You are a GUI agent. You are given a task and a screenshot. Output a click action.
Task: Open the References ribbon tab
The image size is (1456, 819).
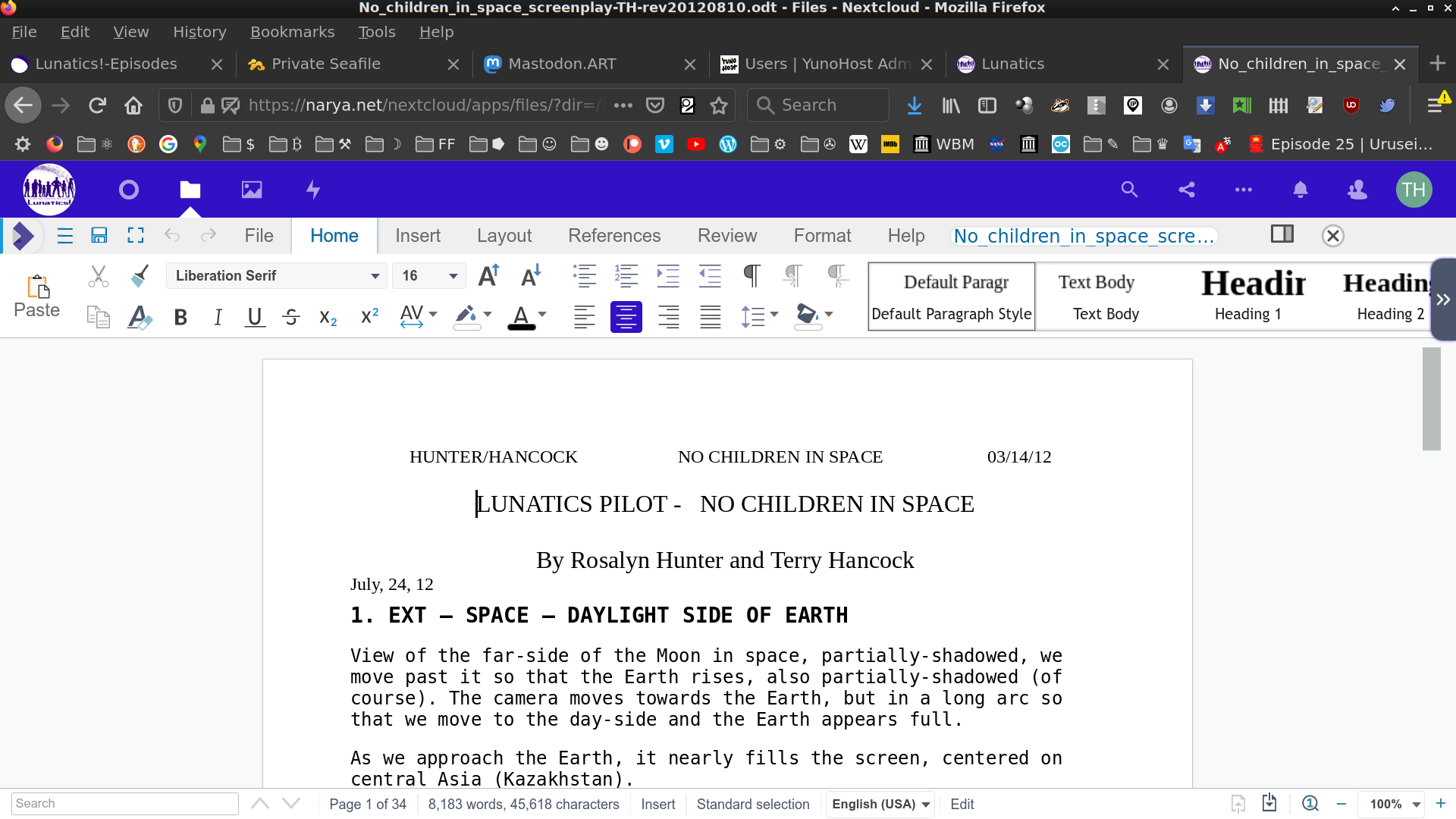pos(614,236)
